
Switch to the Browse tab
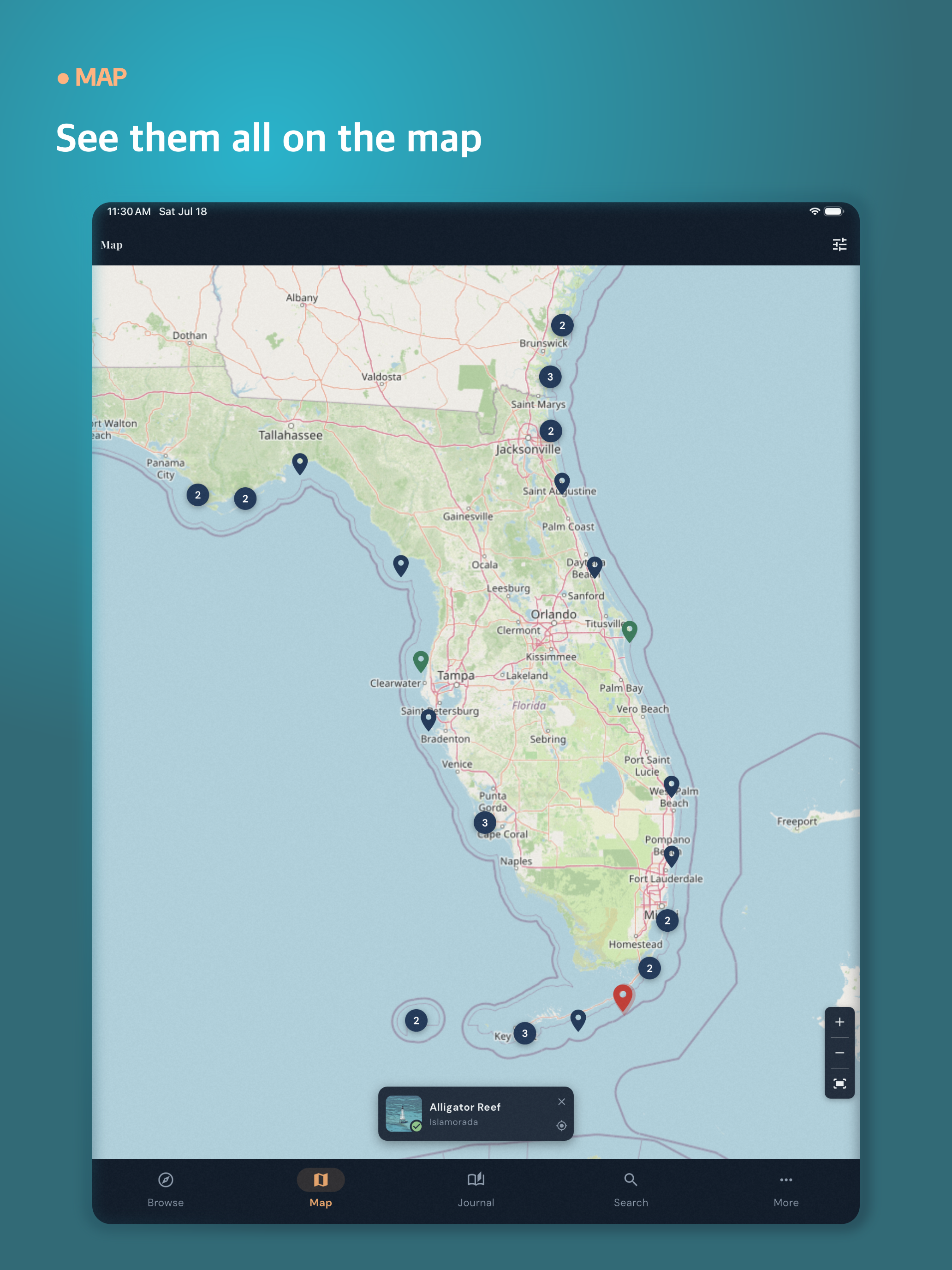(165, 1190)
